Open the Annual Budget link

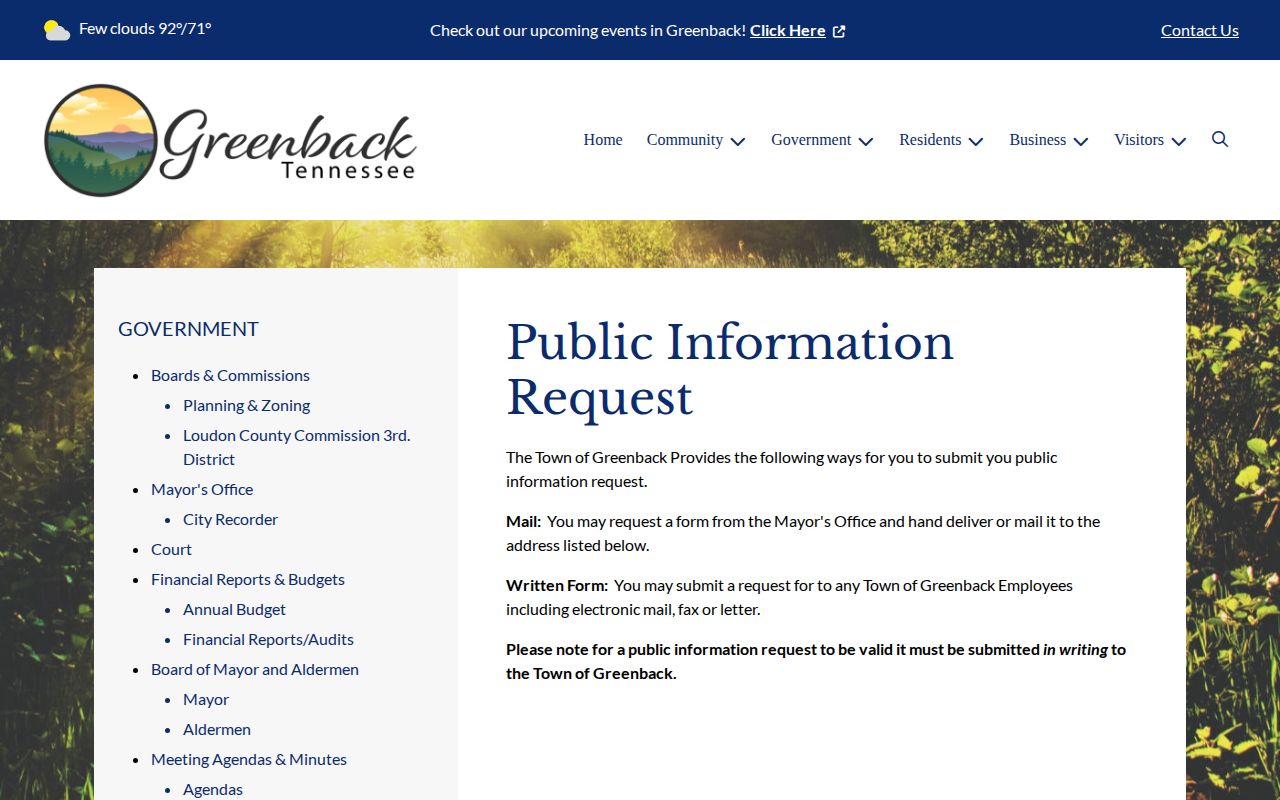[234, 609]
